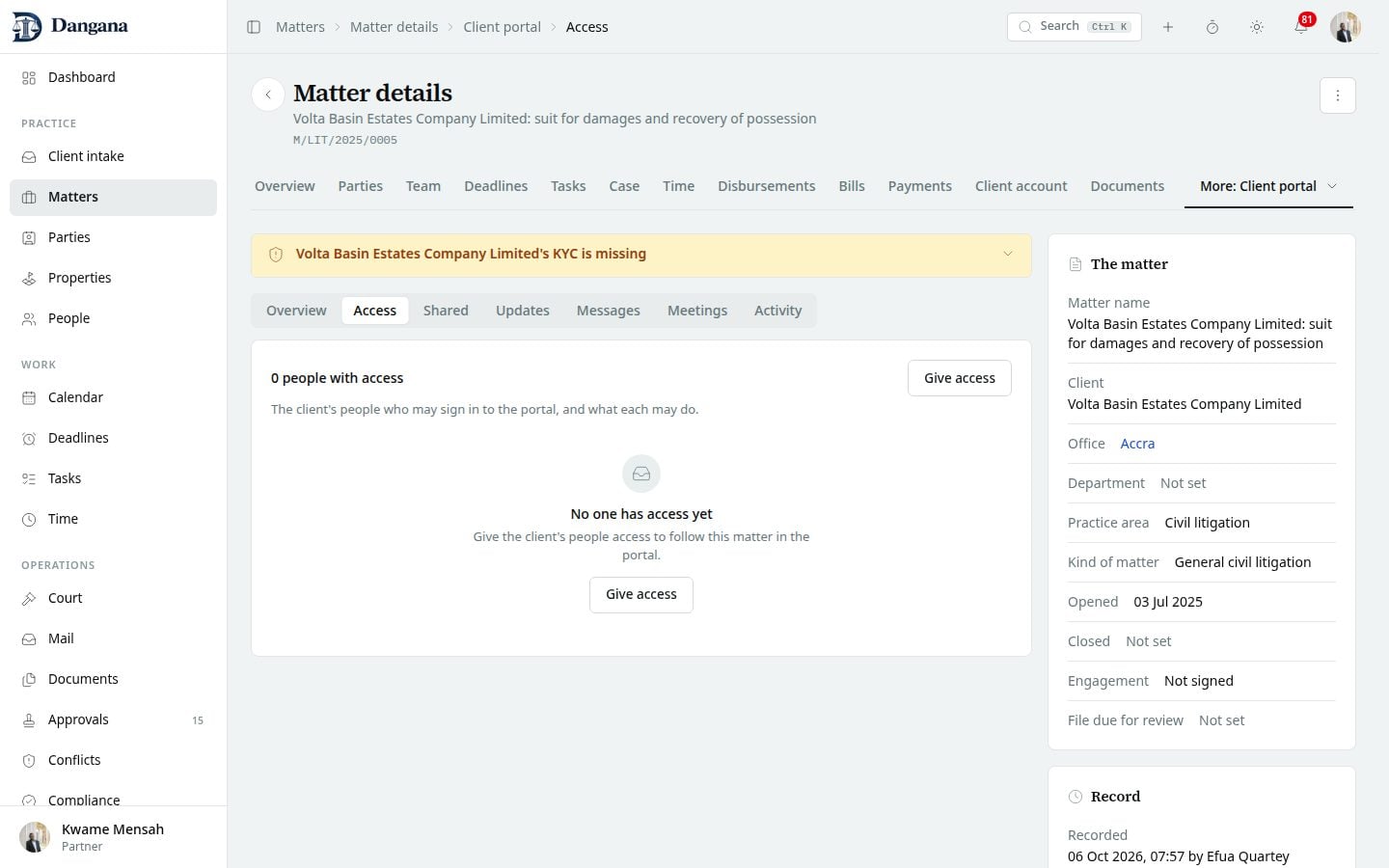Select the Meetings portal sub-tab
1389x868 pixels.
click(697, 311)
